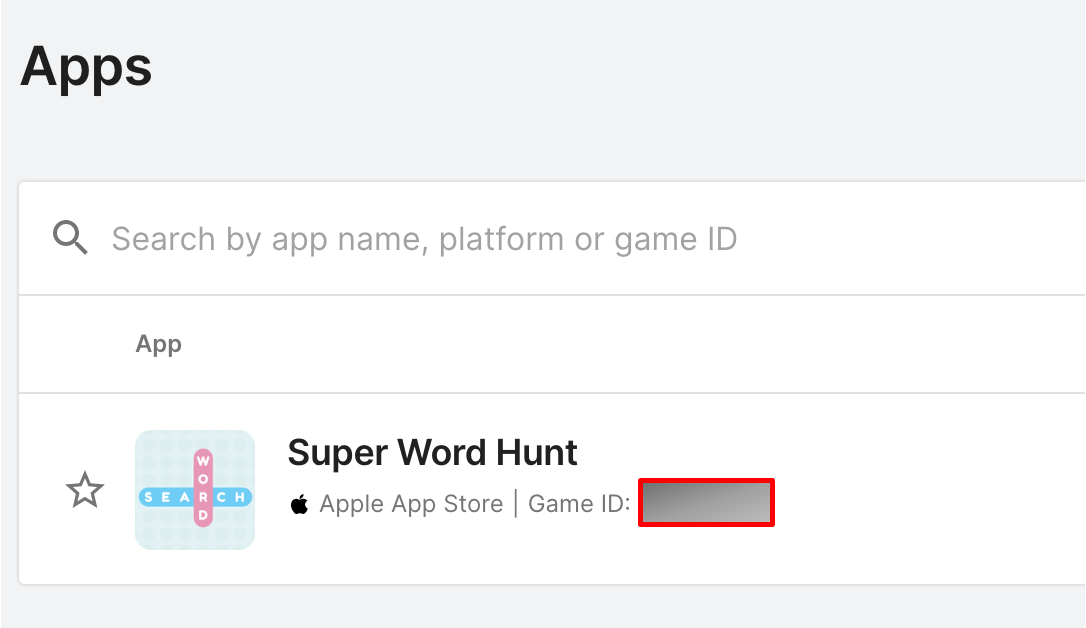Select the Apple App Store label
The width and height of the screenshot is (1086, 628).
pos(411,504)
